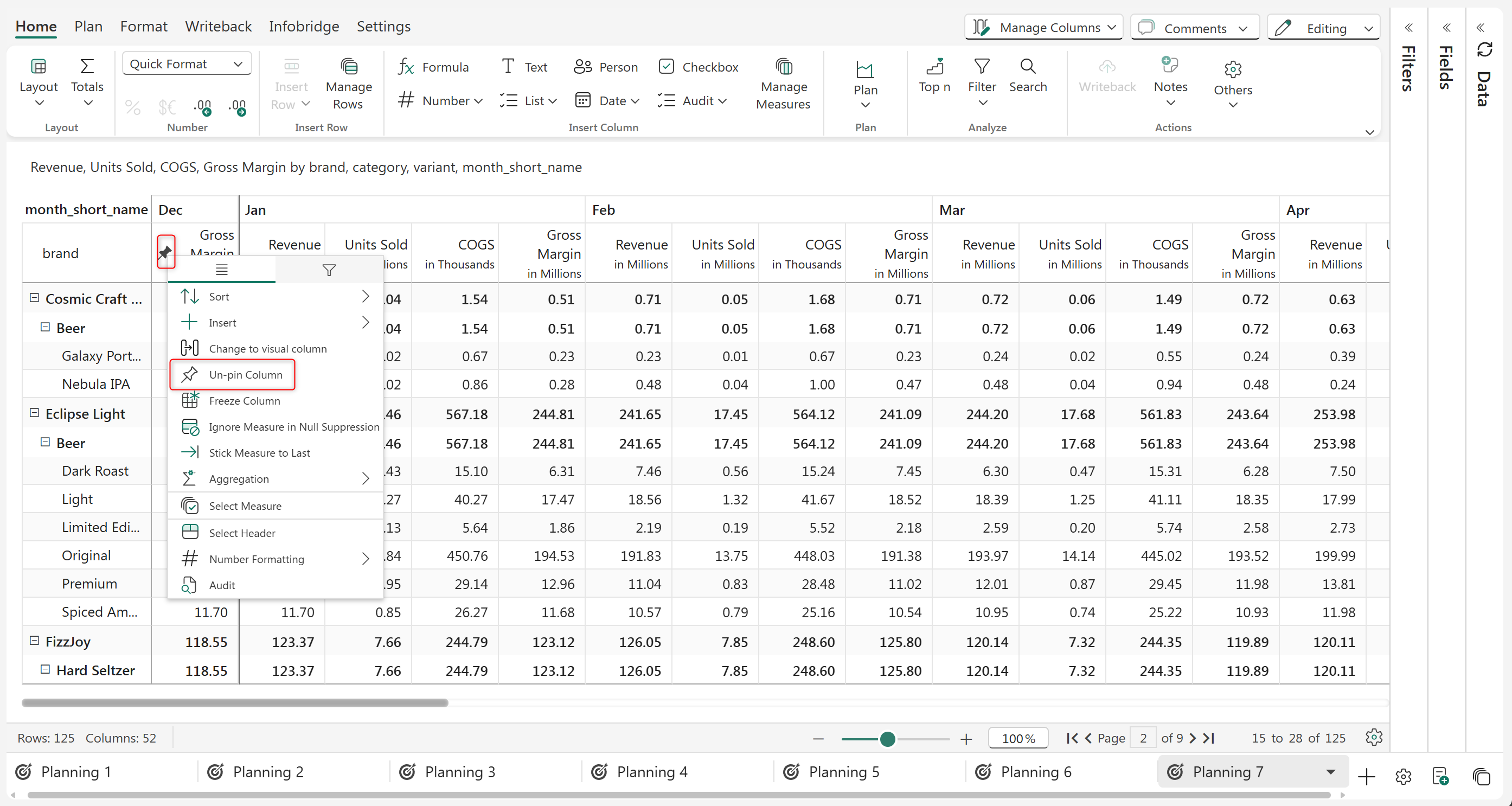
Task: Open Manage Measures
Action: [783, 84]
